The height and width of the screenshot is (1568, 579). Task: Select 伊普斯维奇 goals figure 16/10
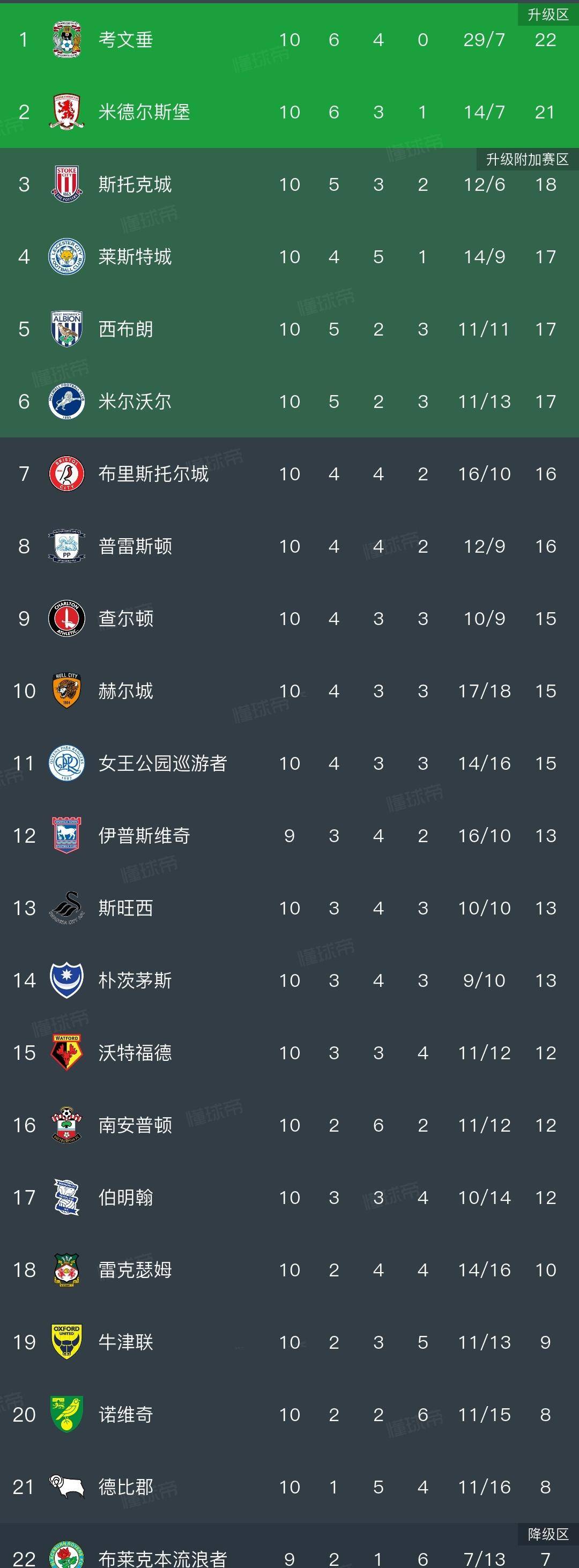(x=484, y=836)
